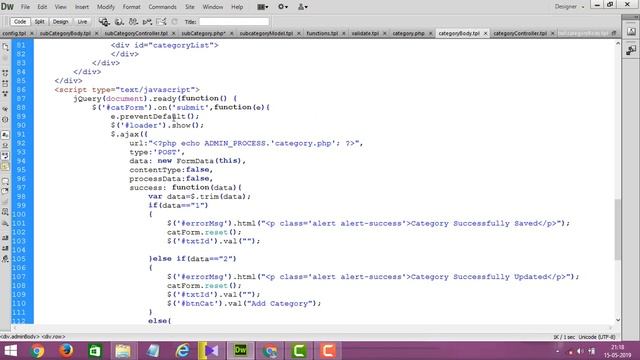Click the Dreamweaver Dw logo in menu bar

pos(7,7)
